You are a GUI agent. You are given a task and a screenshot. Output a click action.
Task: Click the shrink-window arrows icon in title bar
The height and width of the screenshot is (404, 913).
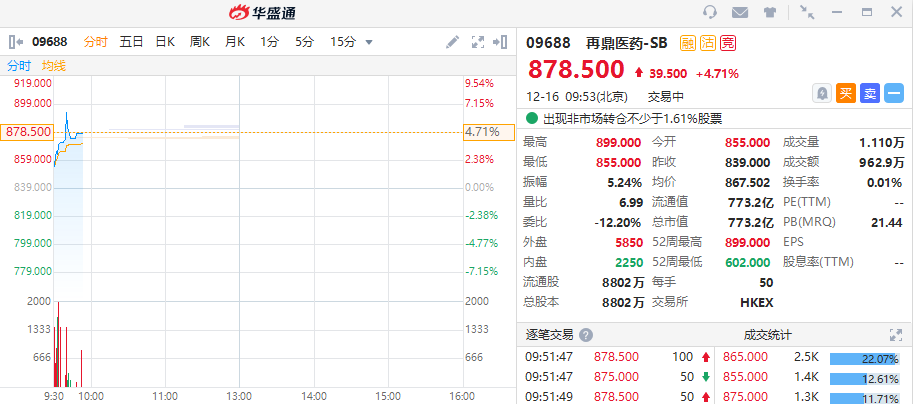807,12
